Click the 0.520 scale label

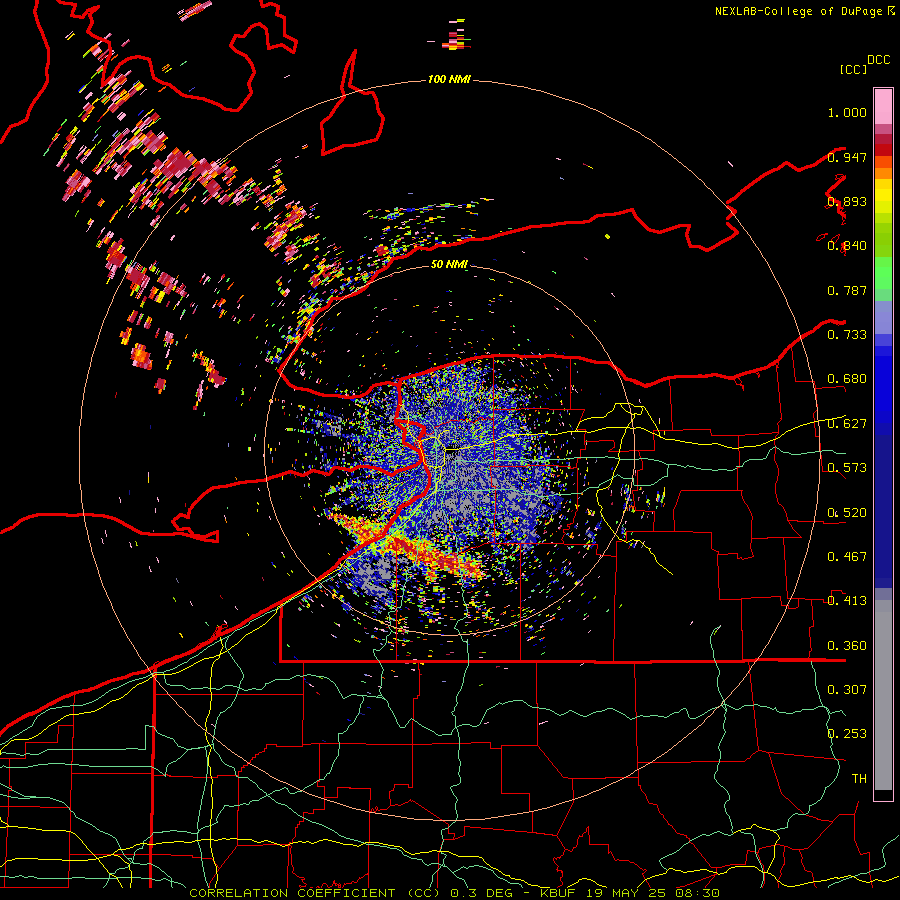(x=847, y=513)
